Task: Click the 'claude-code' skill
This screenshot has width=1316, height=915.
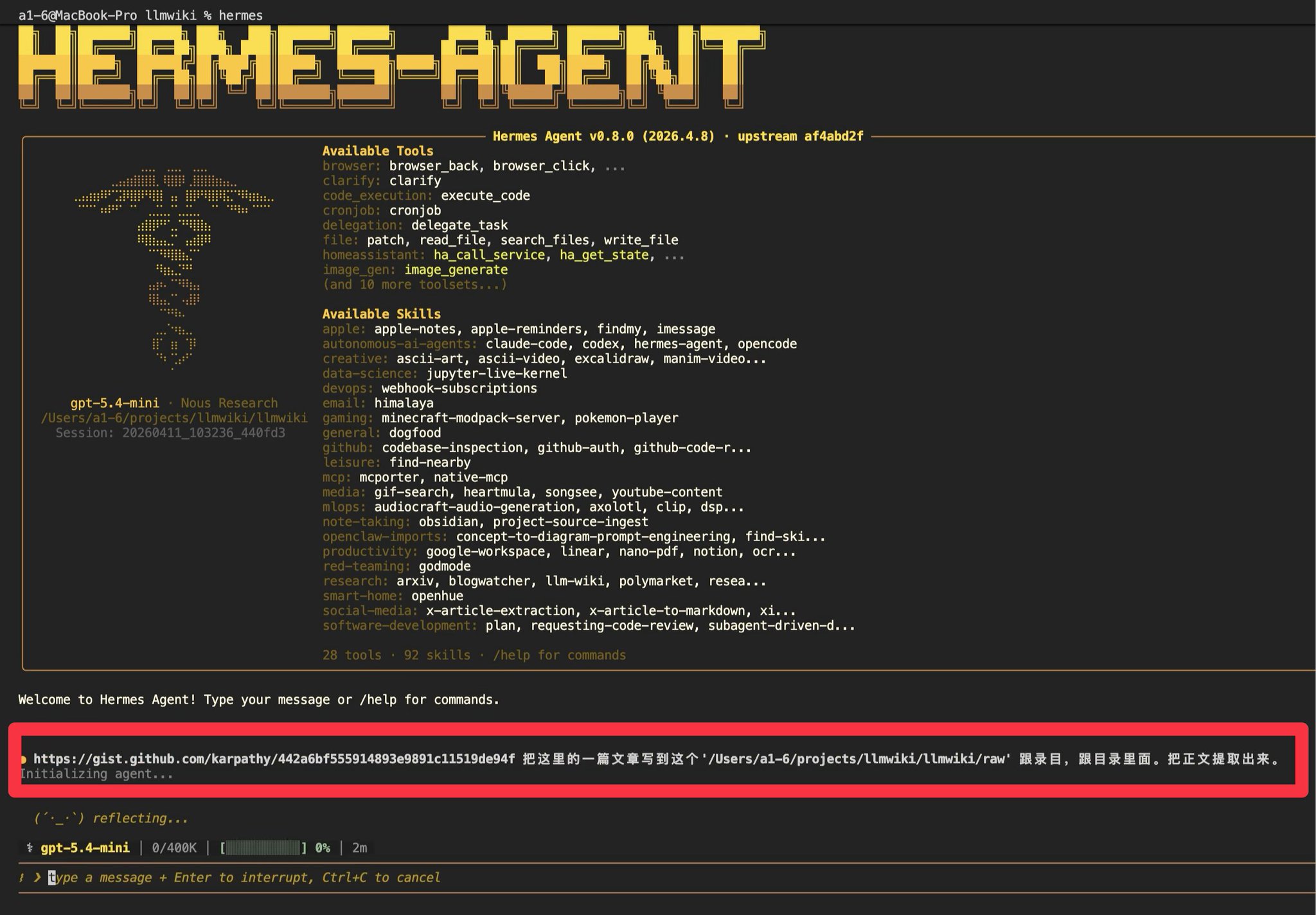Action: 526,344
